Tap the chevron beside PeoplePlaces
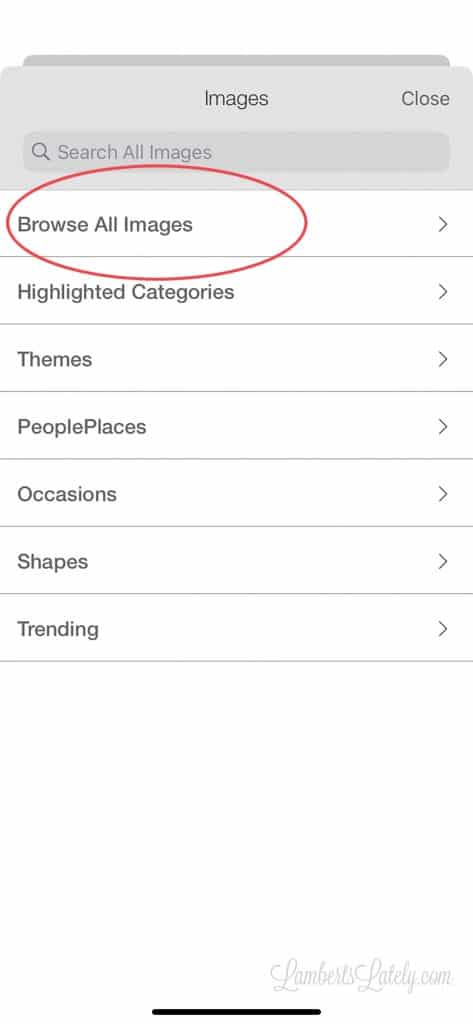 [443, 426]
